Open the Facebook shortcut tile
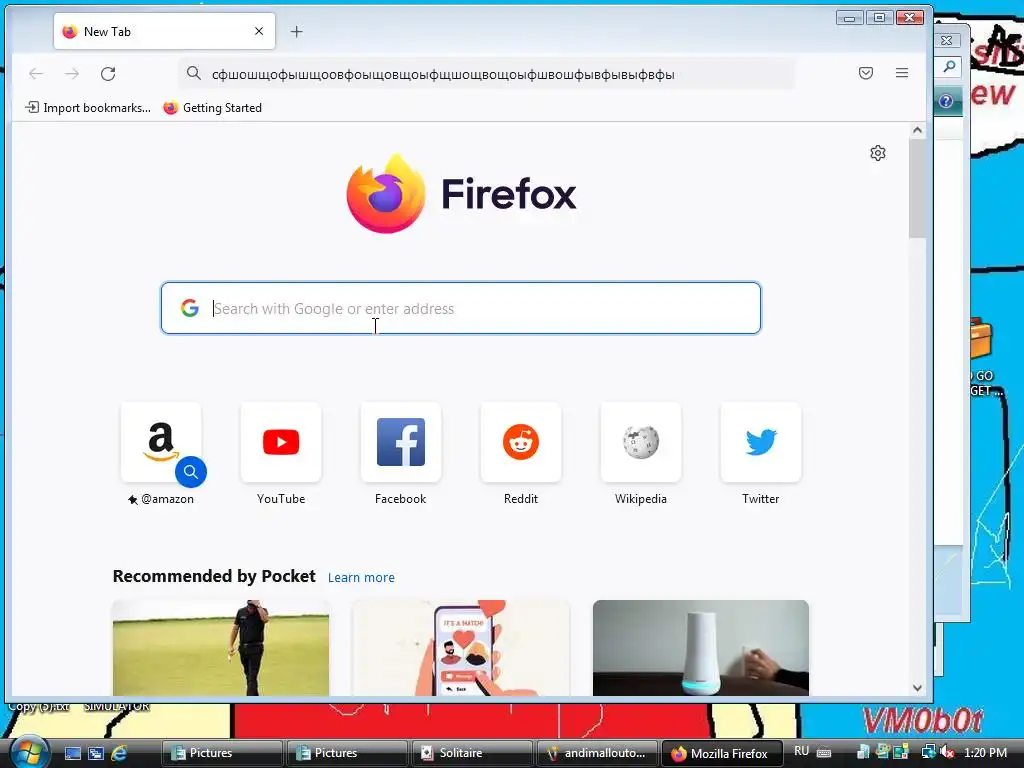This screenshot has width=1024, height=768. pos(401,442)
